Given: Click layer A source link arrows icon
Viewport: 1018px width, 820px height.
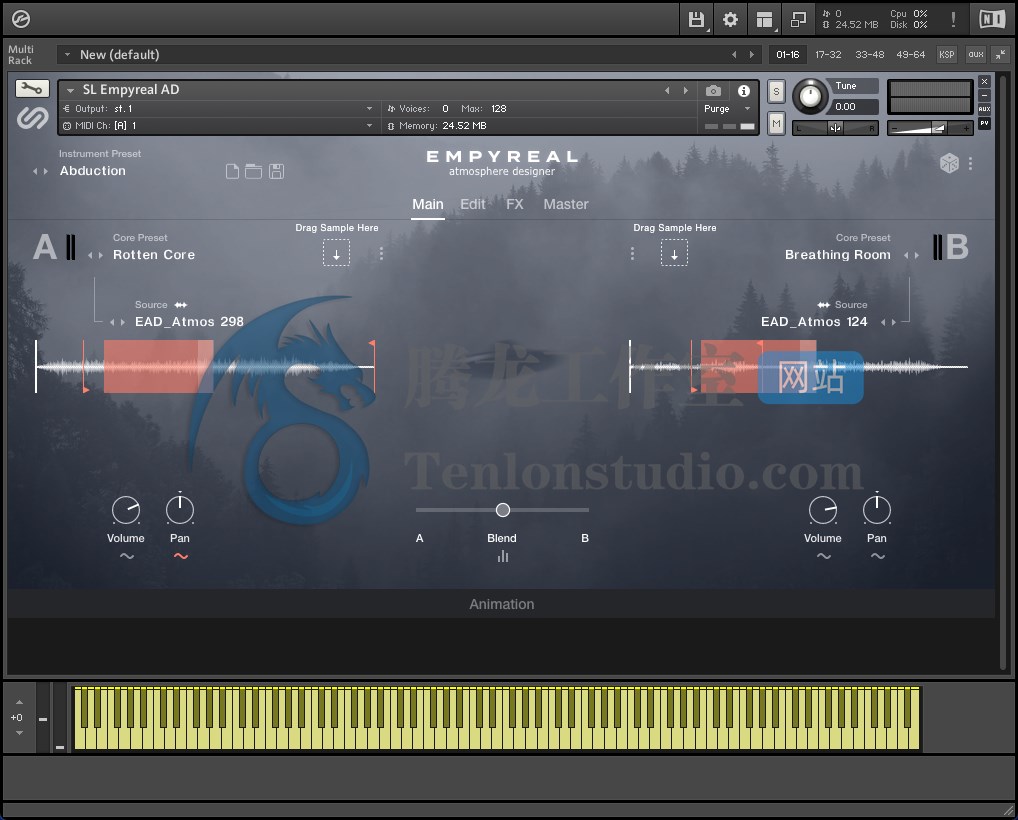Looking at the screenshot, I should (x=180, y=305).
